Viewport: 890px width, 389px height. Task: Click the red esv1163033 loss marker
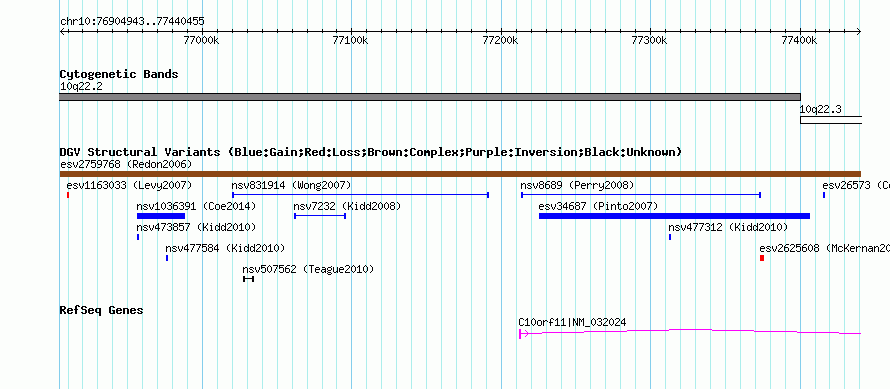pyautogui.click(x=68, y=195)
